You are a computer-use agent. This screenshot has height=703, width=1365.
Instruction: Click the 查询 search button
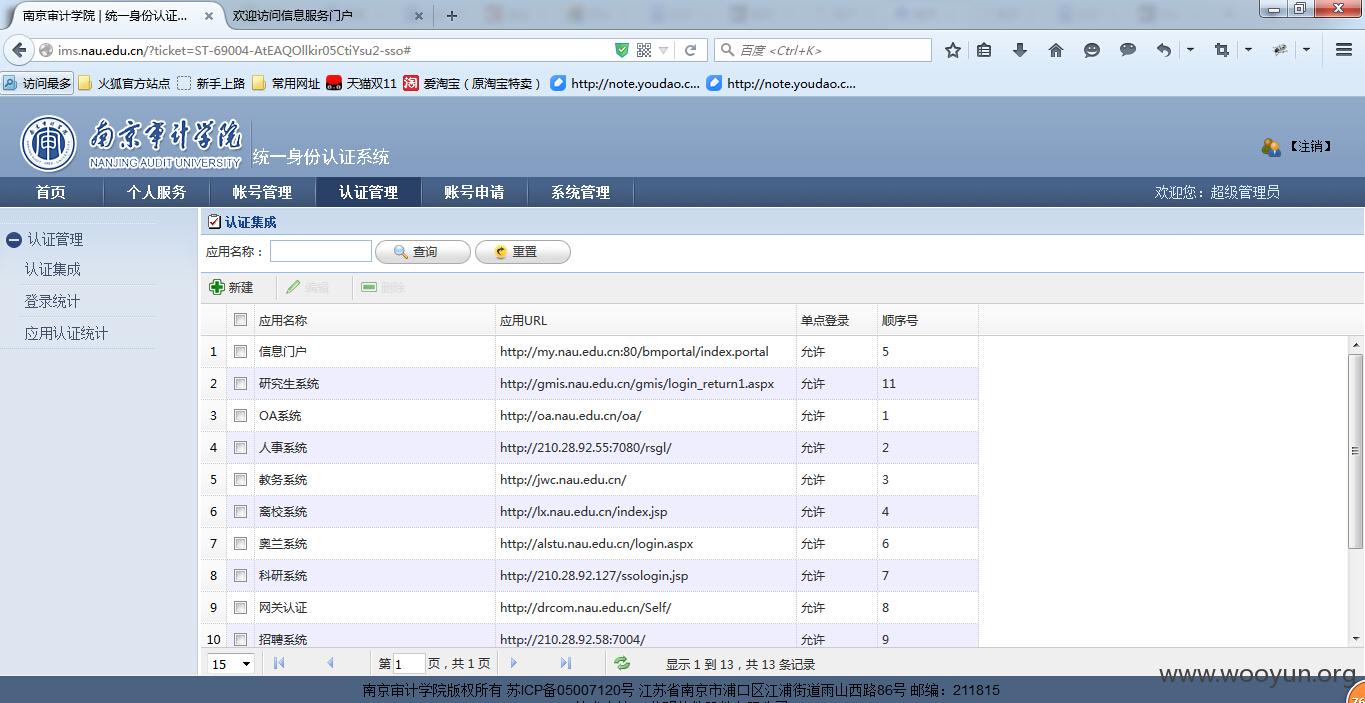click(x=422, y=252)
